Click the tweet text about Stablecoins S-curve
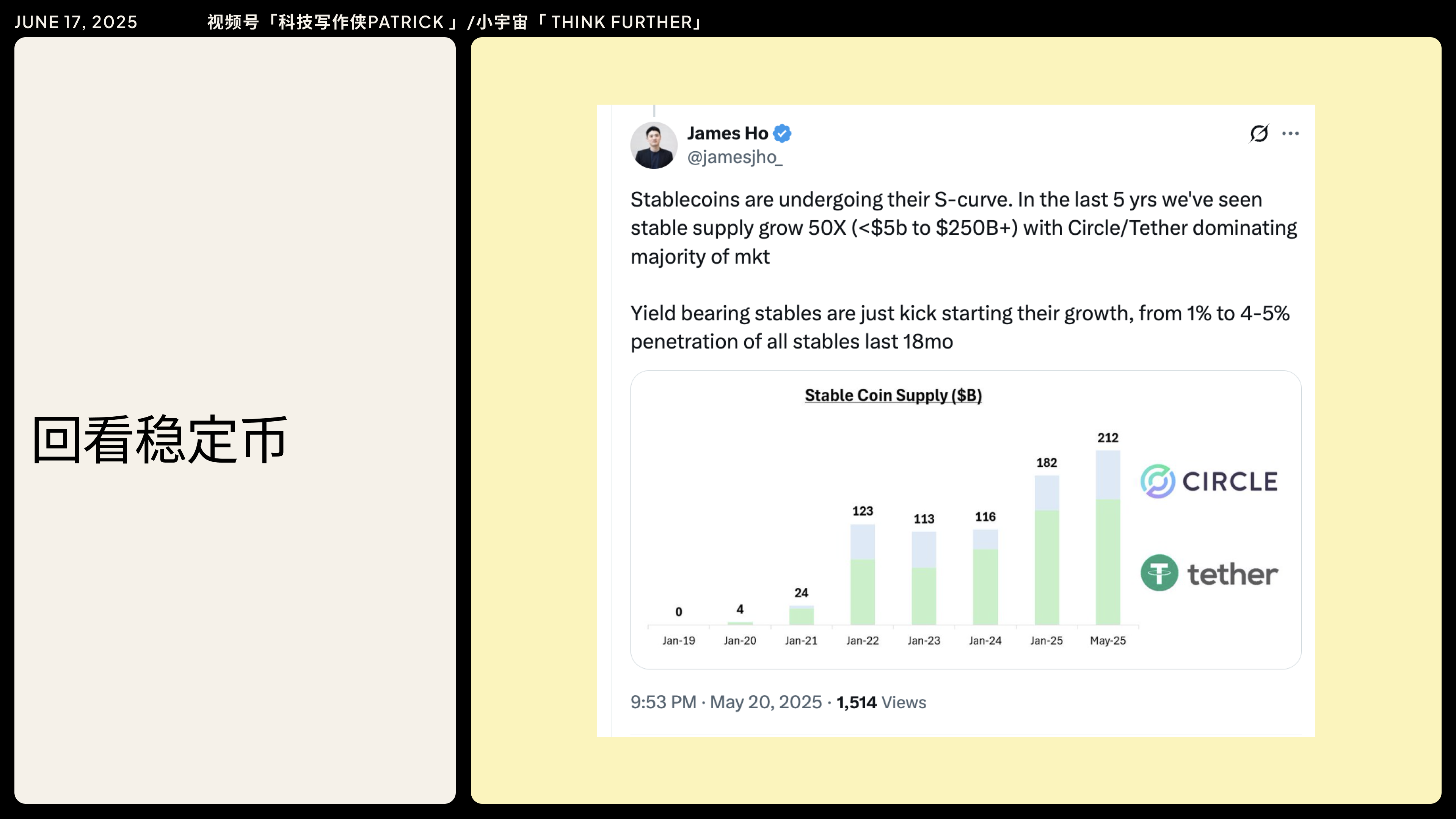Viewport: 1456px width, 819px height. point(963,228)
